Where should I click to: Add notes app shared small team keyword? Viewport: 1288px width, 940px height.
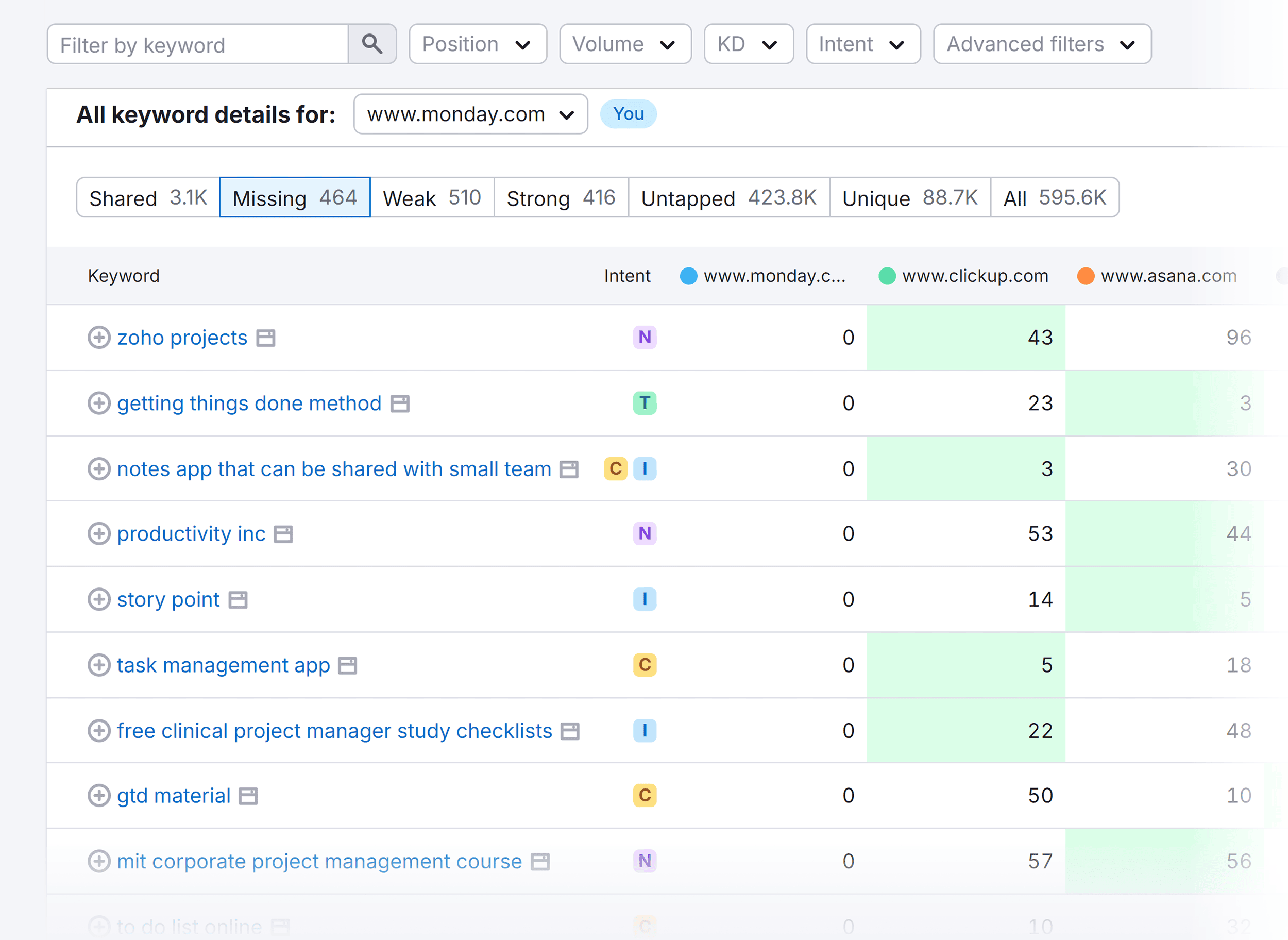coord(99,469)
